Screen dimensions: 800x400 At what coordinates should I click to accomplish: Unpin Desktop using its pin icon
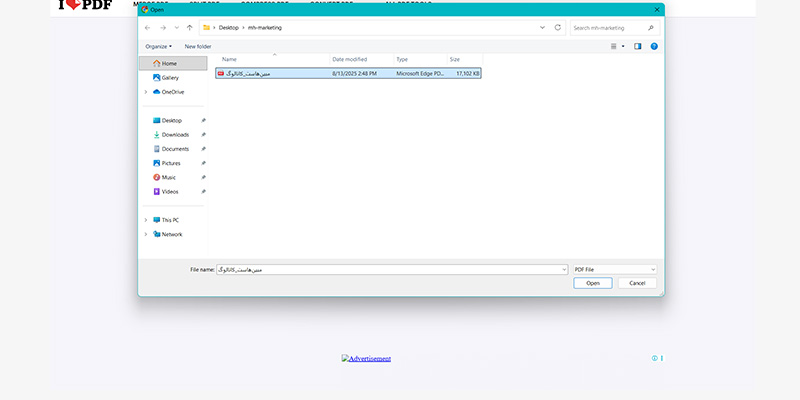[203, 120]
